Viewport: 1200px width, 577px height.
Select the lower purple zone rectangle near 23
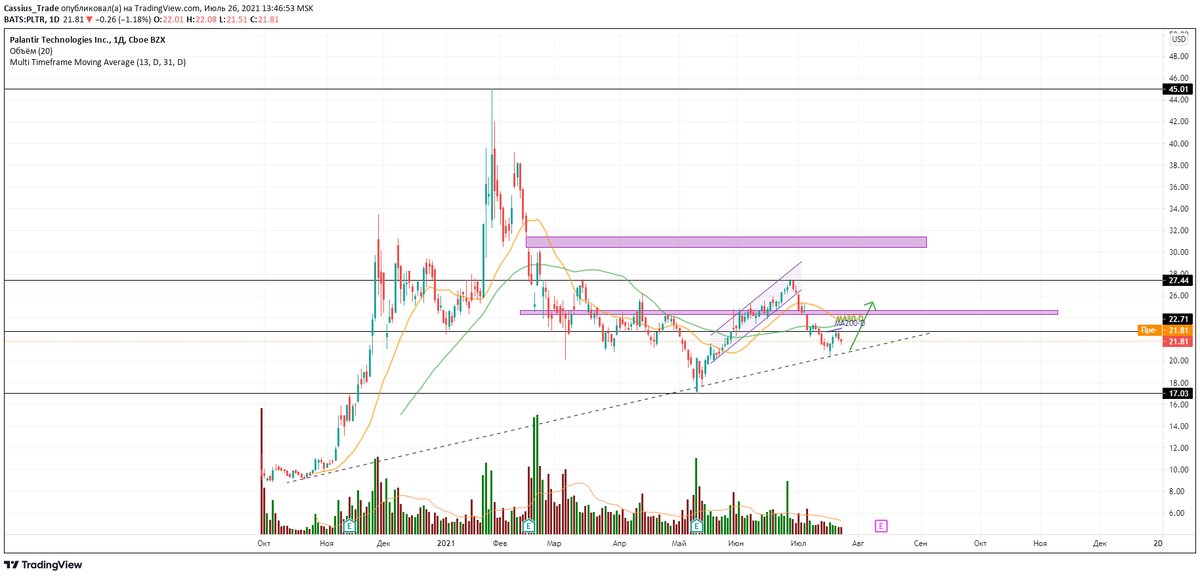pos(789,312)
